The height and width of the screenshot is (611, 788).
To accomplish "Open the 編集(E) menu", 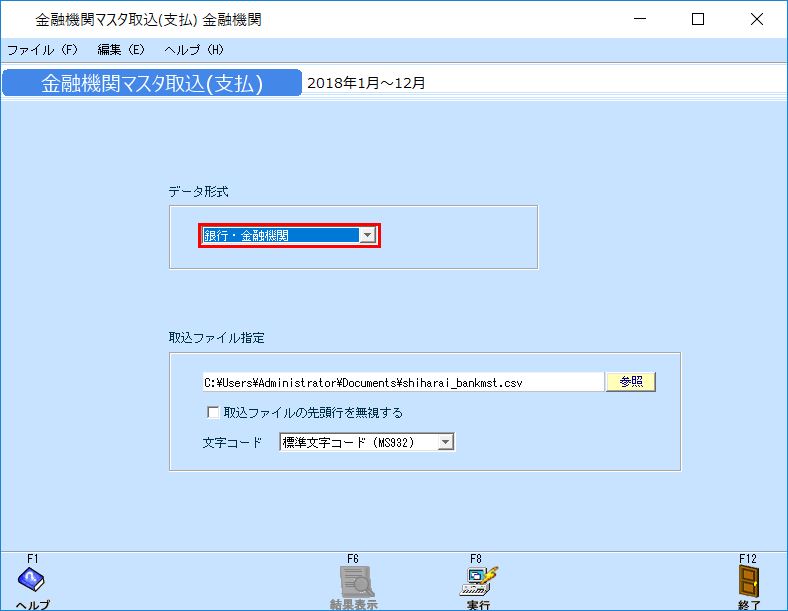I will point(121,50).
